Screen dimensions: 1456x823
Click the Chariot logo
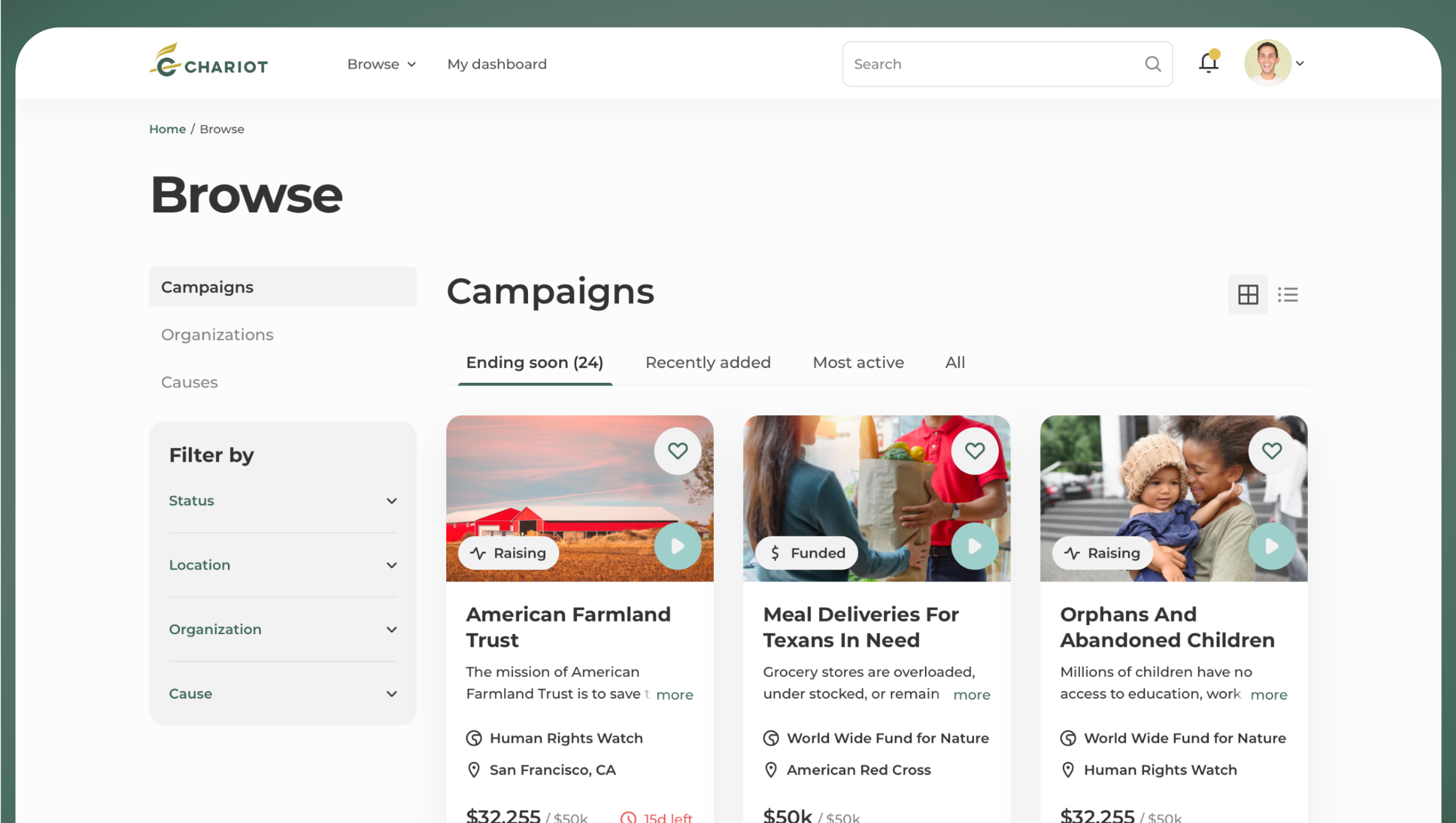coord(209,61)
